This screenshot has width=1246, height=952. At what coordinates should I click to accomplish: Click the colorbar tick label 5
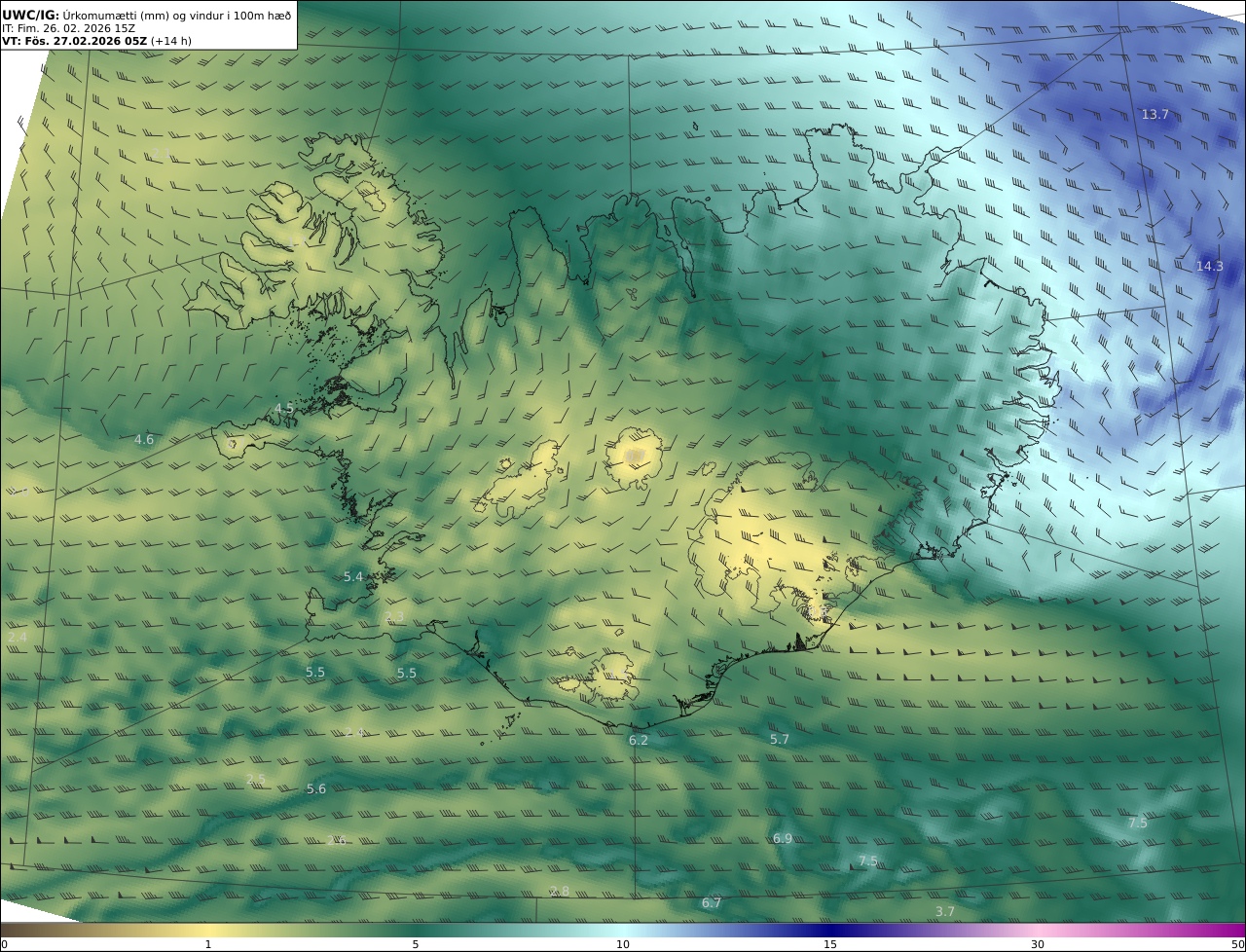(416, 944)
